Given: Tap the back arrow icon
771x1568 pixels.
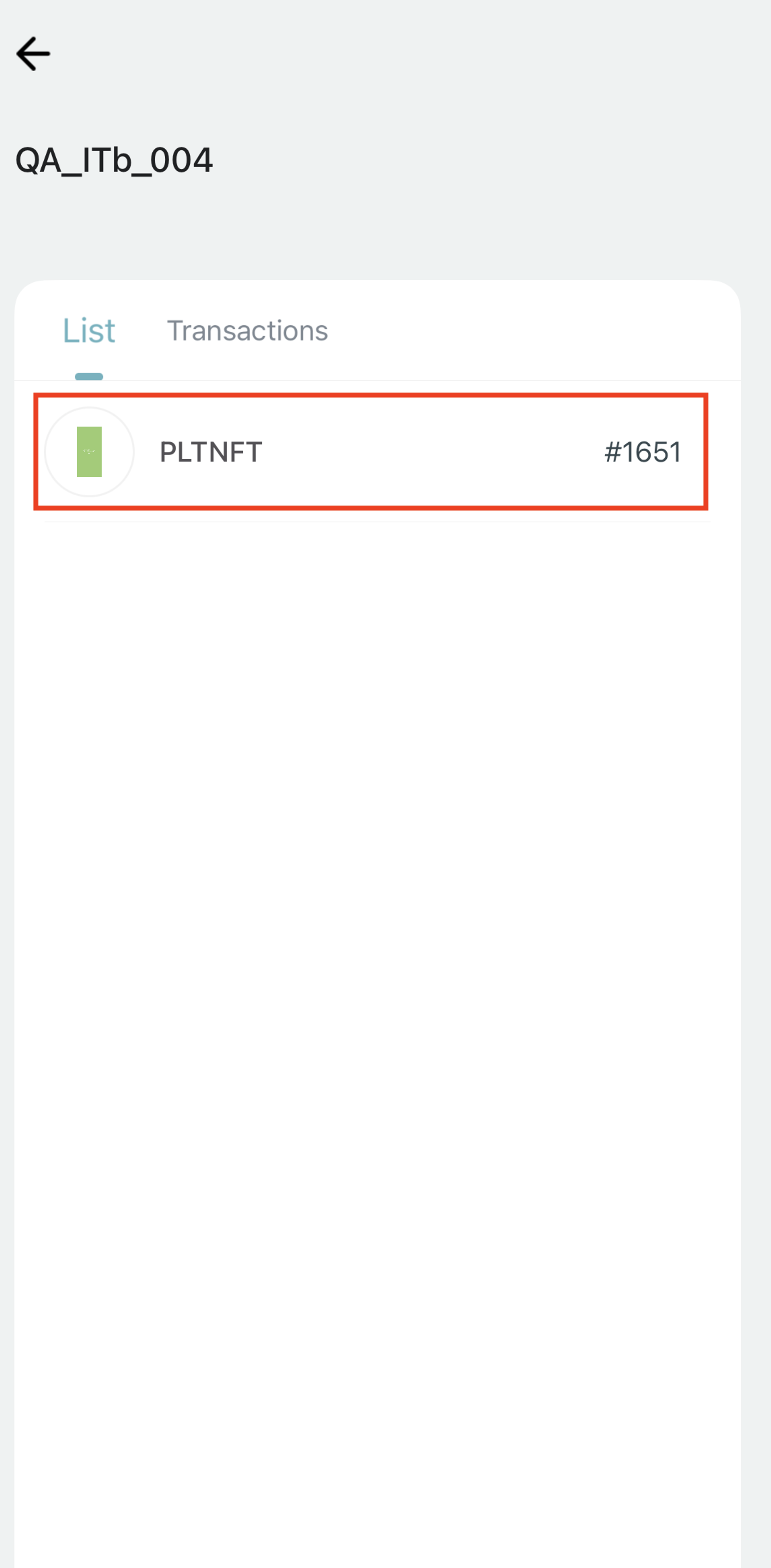Looking at the screenshot, I should (x=33, y=54).
